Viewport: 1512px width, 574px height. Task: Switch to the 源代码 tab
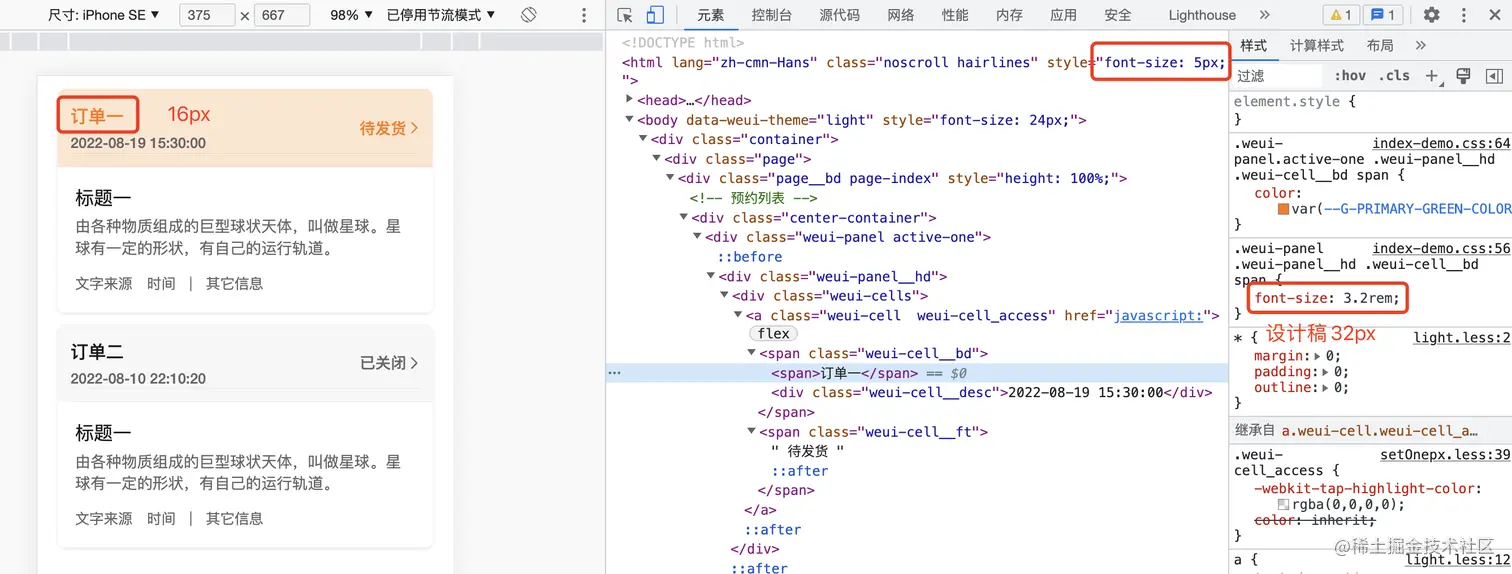839,15
